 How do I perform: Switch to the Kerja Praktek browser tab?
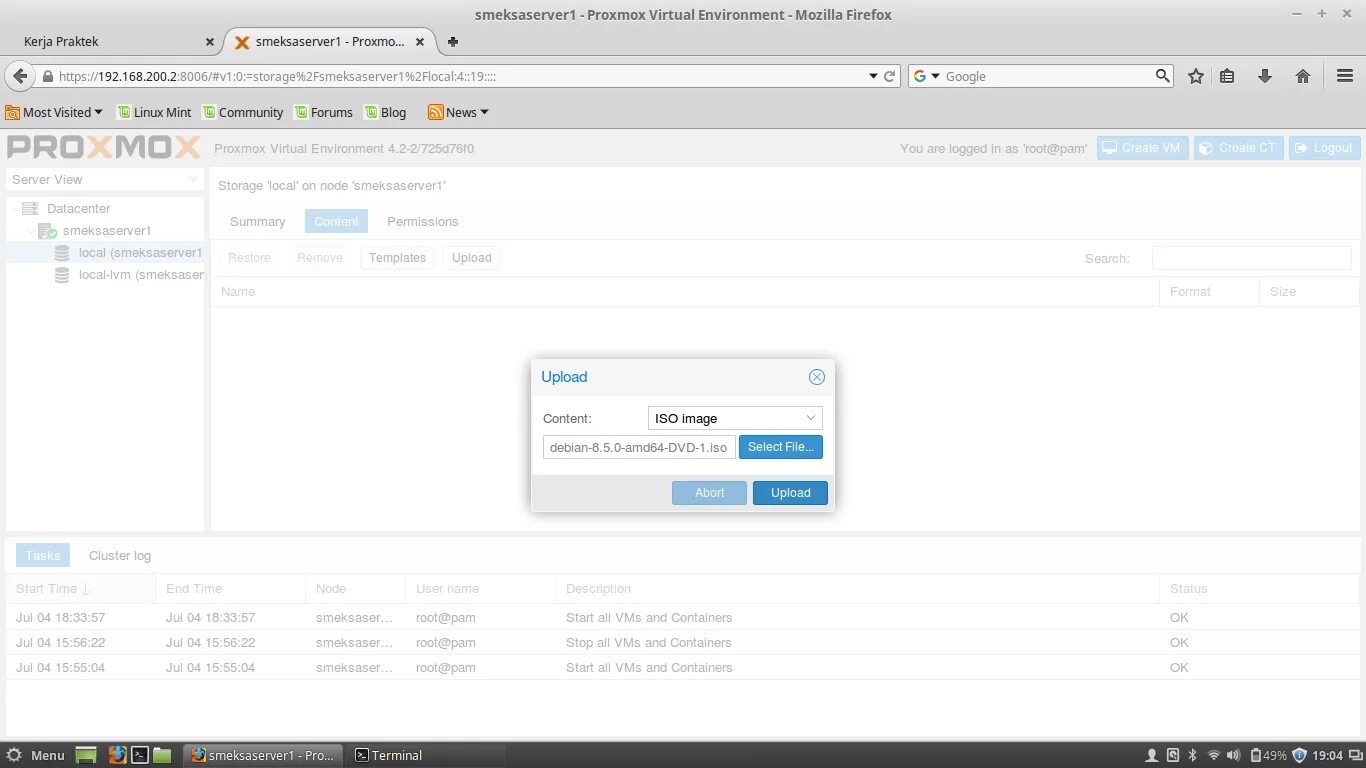click(110, 42)
